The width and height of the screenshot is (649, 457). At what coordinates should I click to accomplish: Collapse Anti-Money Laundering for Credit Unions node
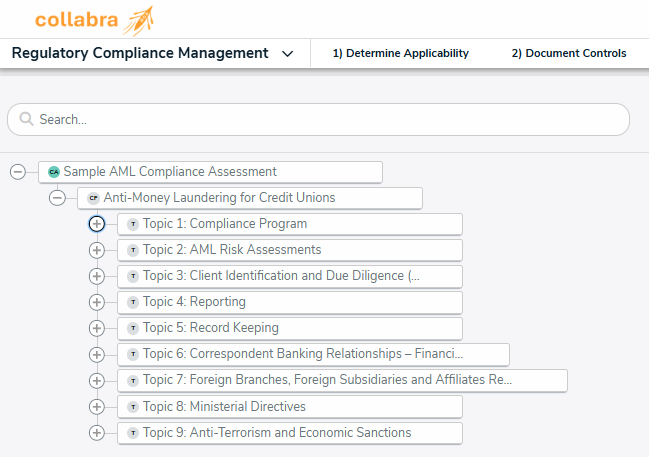click(57, 198)
